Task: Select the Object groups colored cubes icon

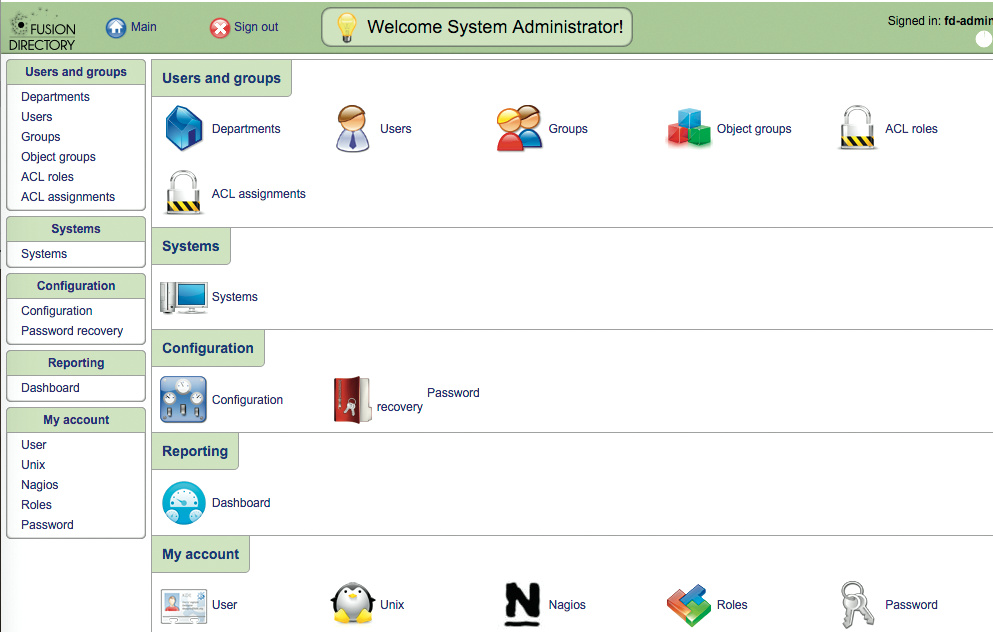Action: (x=689, y=128)
